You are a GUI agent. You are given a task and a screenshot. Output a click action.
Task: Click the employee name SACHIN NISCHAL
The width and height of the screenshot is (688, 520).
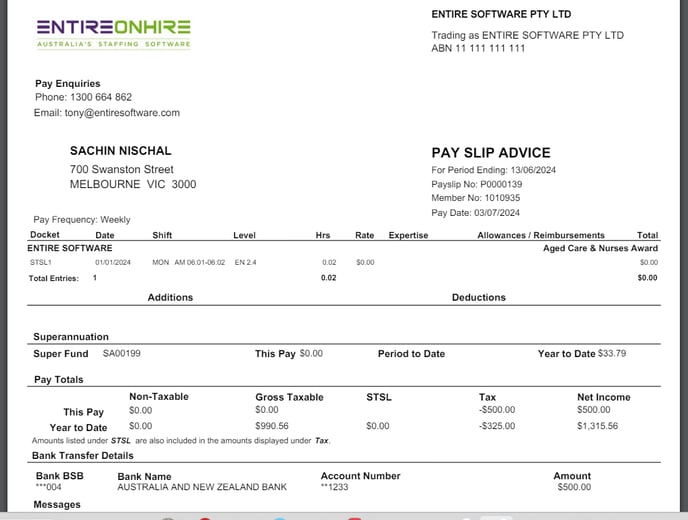point(121,151)
